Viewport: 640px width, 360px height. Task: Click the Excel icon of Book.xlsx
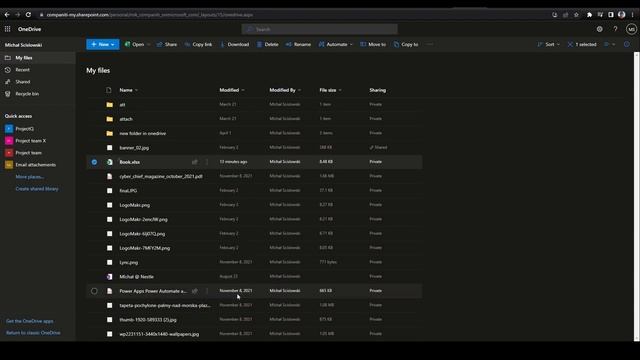point(109,162)
